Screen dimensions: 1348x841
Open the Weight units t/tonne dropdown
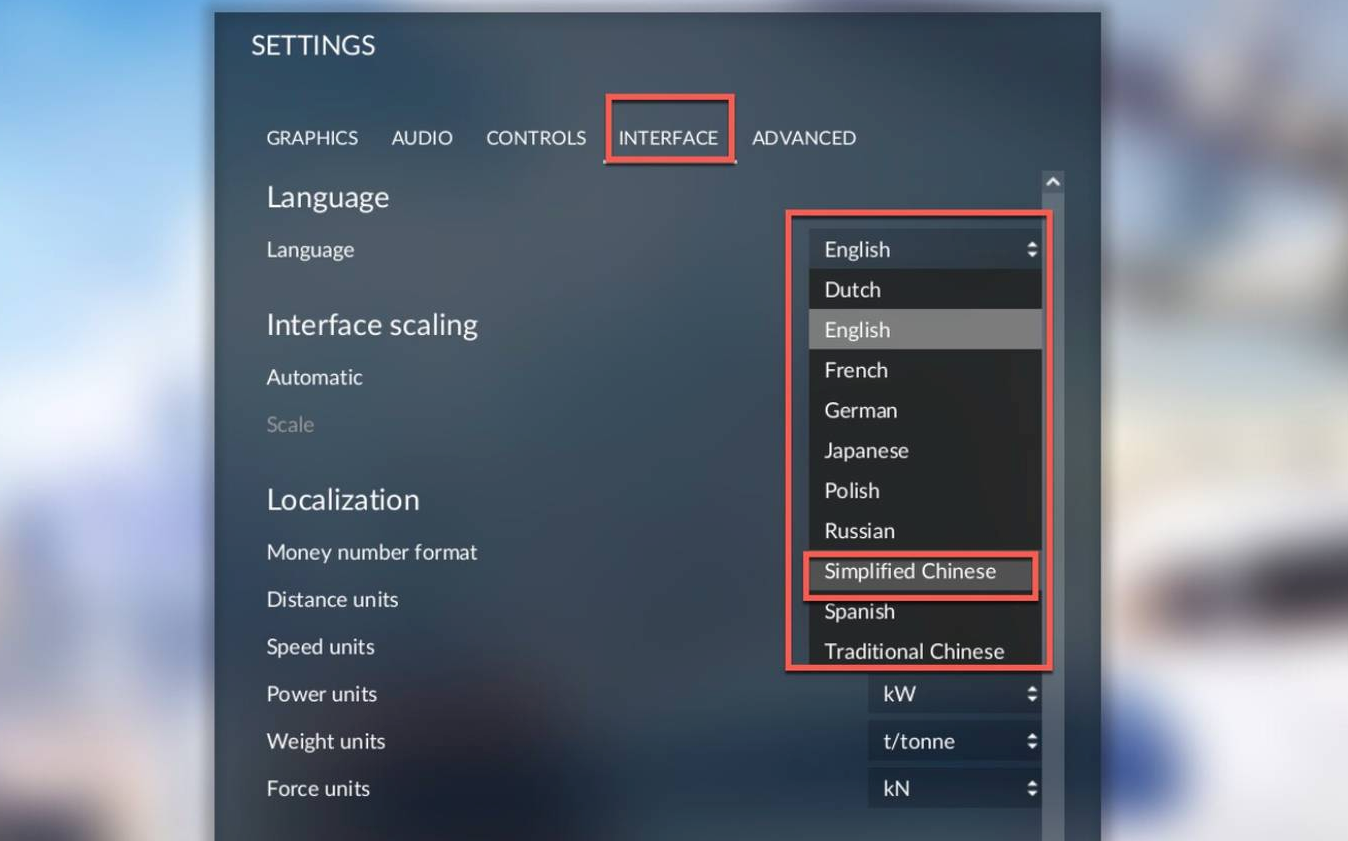955,741
